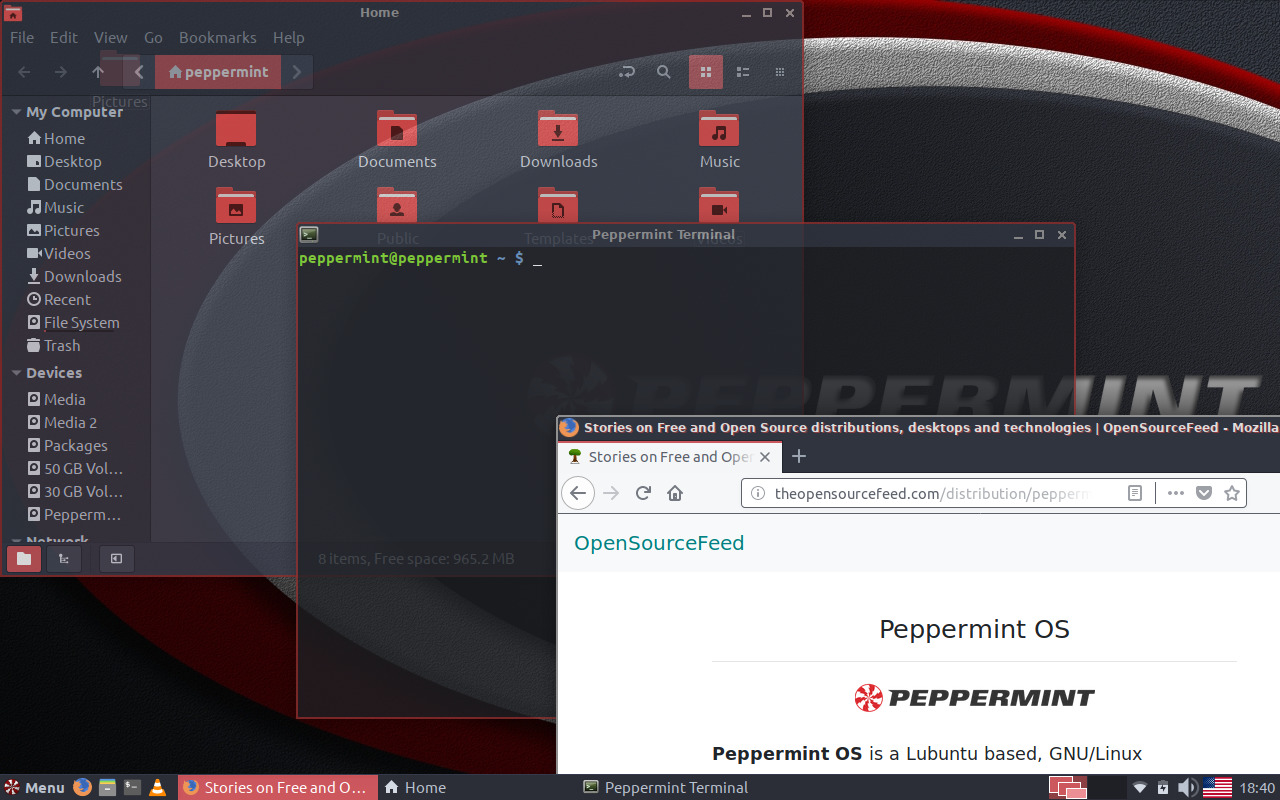The height and width of the screenshot is (800, 1280).
Task: Collapse the My Computer sidebar section
Action: pos(16,111)
